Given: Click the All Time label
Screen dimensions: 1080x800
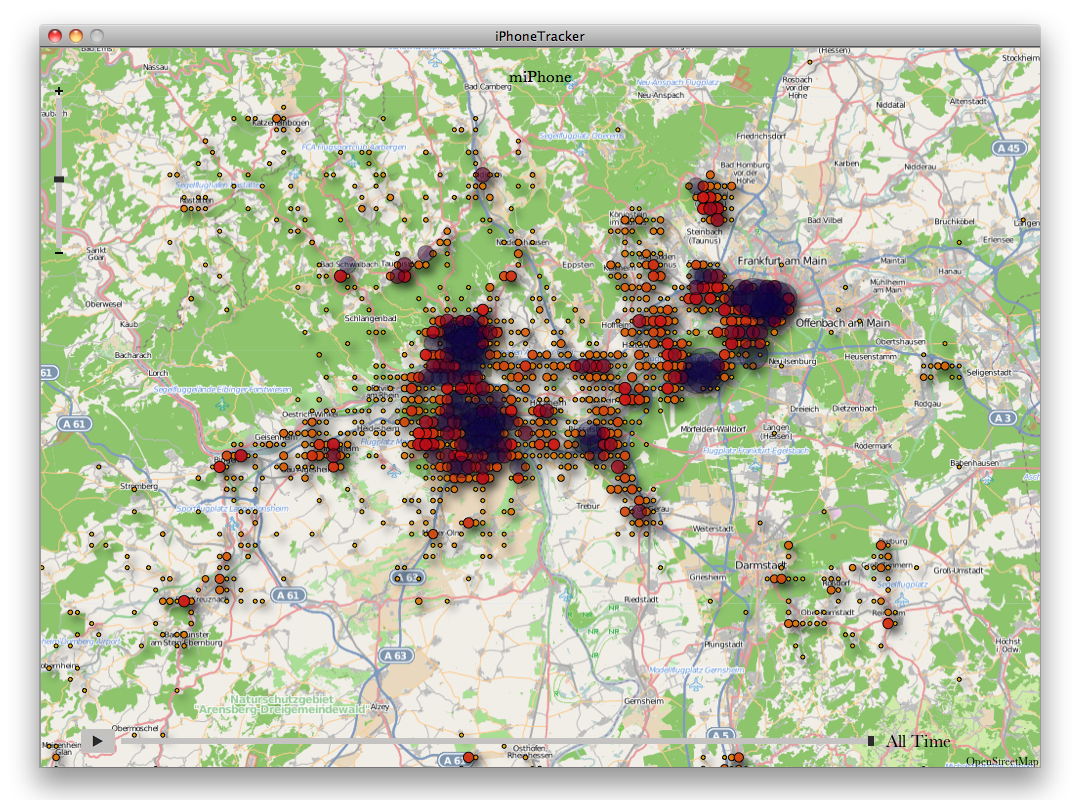Looking at the screenshot, I should point(917,741).
